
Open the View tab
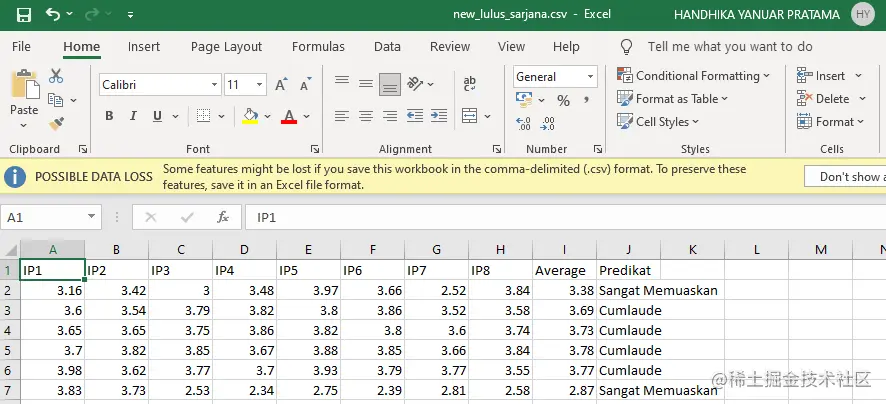[511, 47]
